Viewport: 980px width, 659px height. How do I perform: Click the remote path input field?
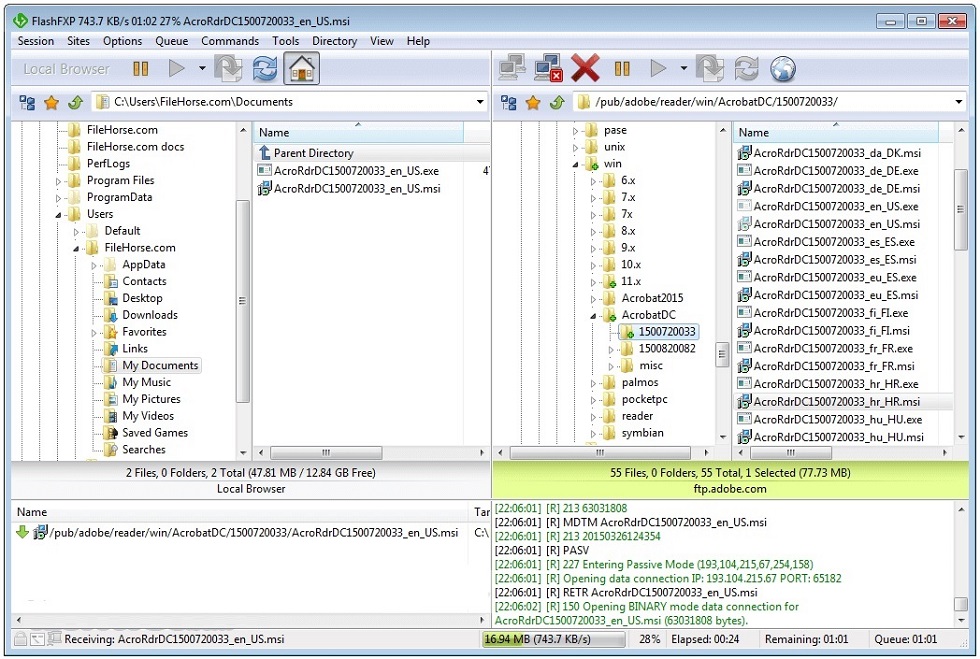(x=770, y=102)
